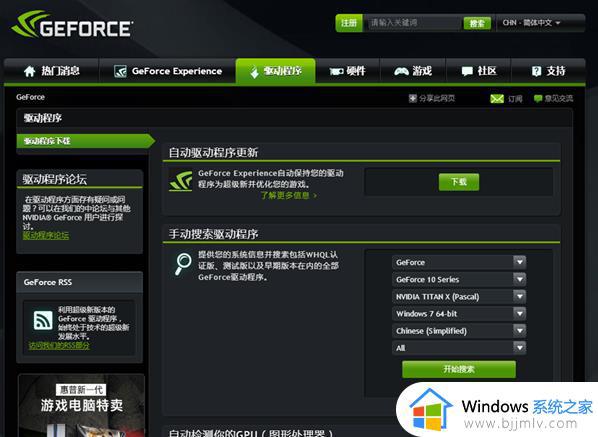The width and height of the screenshot is (598, 437).
Task: Expand the NVIDIA TITAN X (Pascal) dropdown
Action: [459, 297]
